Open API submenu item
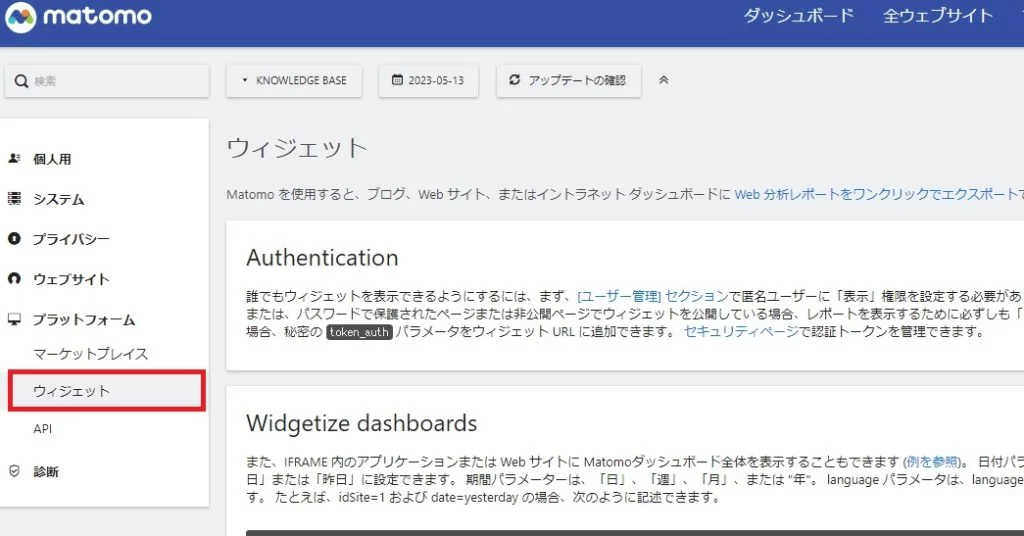The width and height of the screenshot is (1024, 536). point(42,429)
